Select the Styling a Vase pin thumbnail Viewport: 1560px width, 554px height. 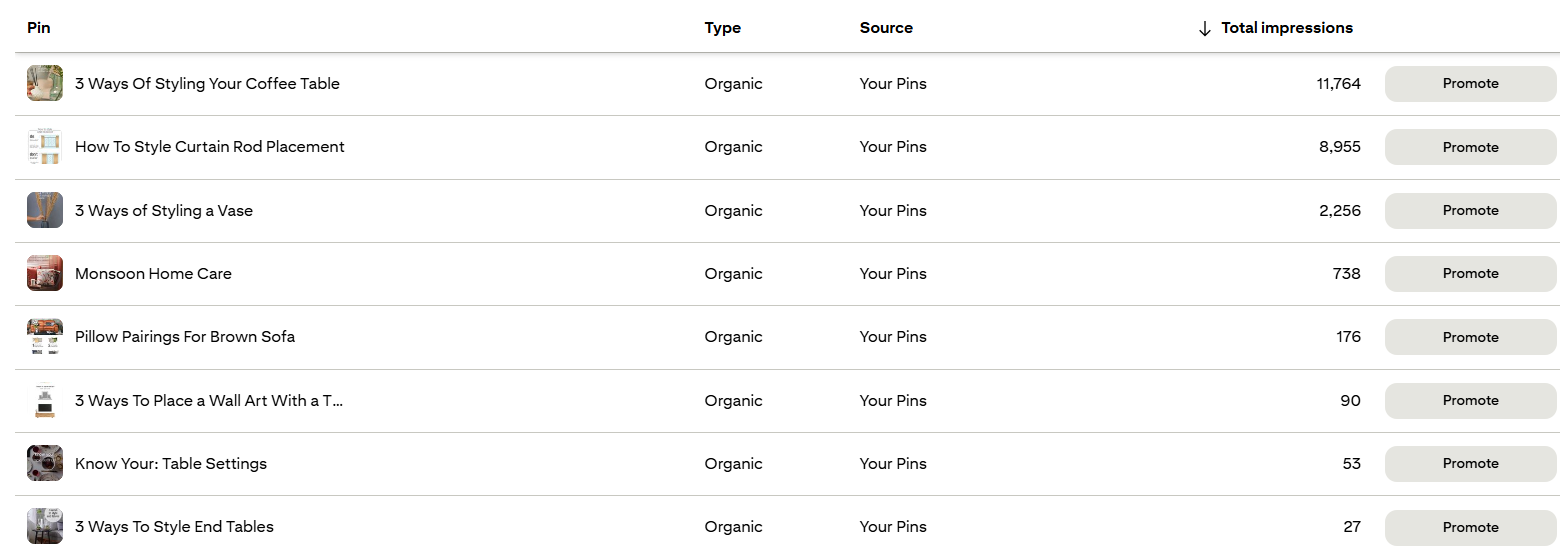[45, 210]
